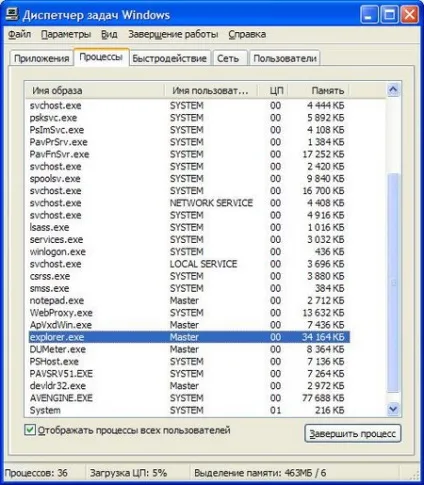
Task: Select the ApVxdWin.exe process
Action: pos(189,325)
